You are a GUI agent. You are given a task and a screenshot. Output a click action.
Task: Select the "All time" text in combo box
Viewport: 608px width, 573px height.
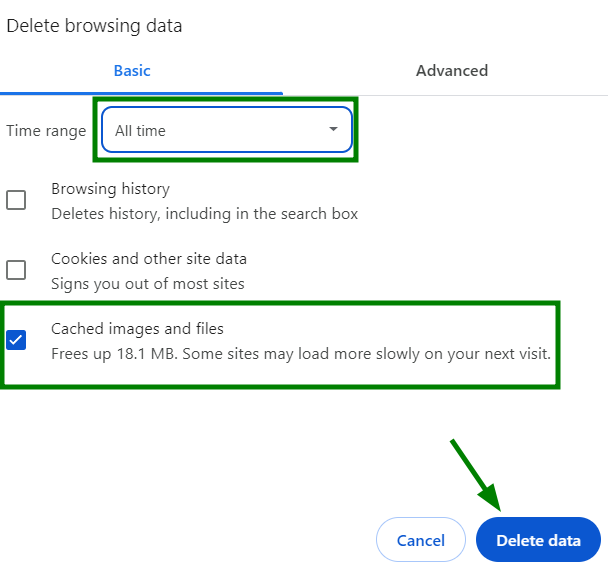140,131
